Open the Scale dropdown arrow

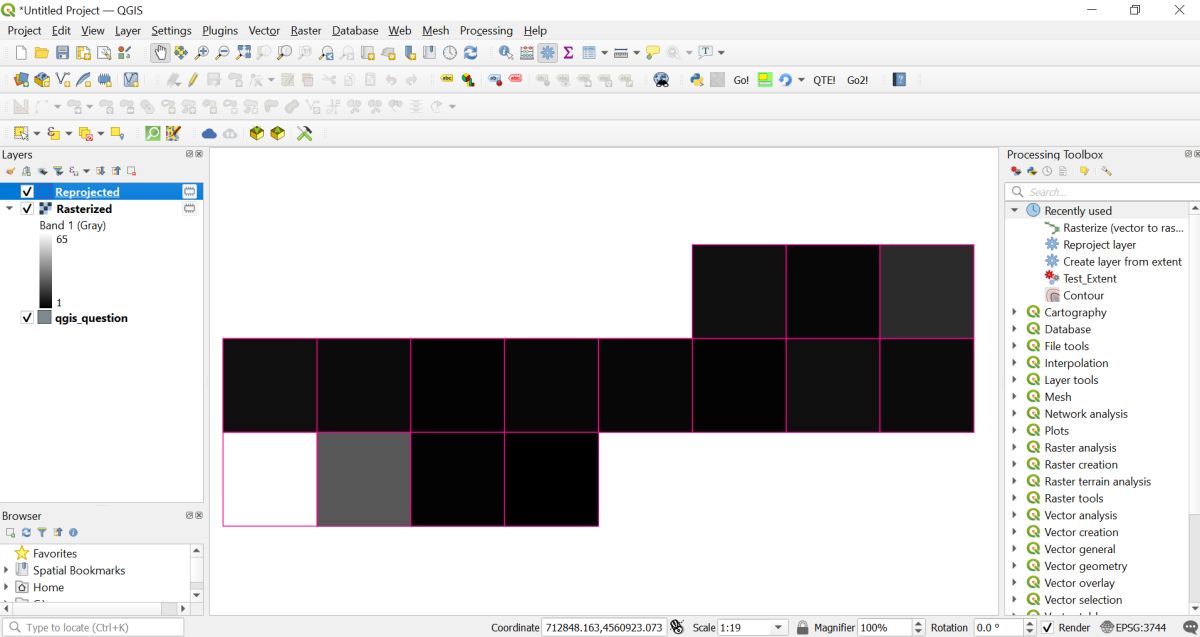pyautogui.click(x=778, y=628)
